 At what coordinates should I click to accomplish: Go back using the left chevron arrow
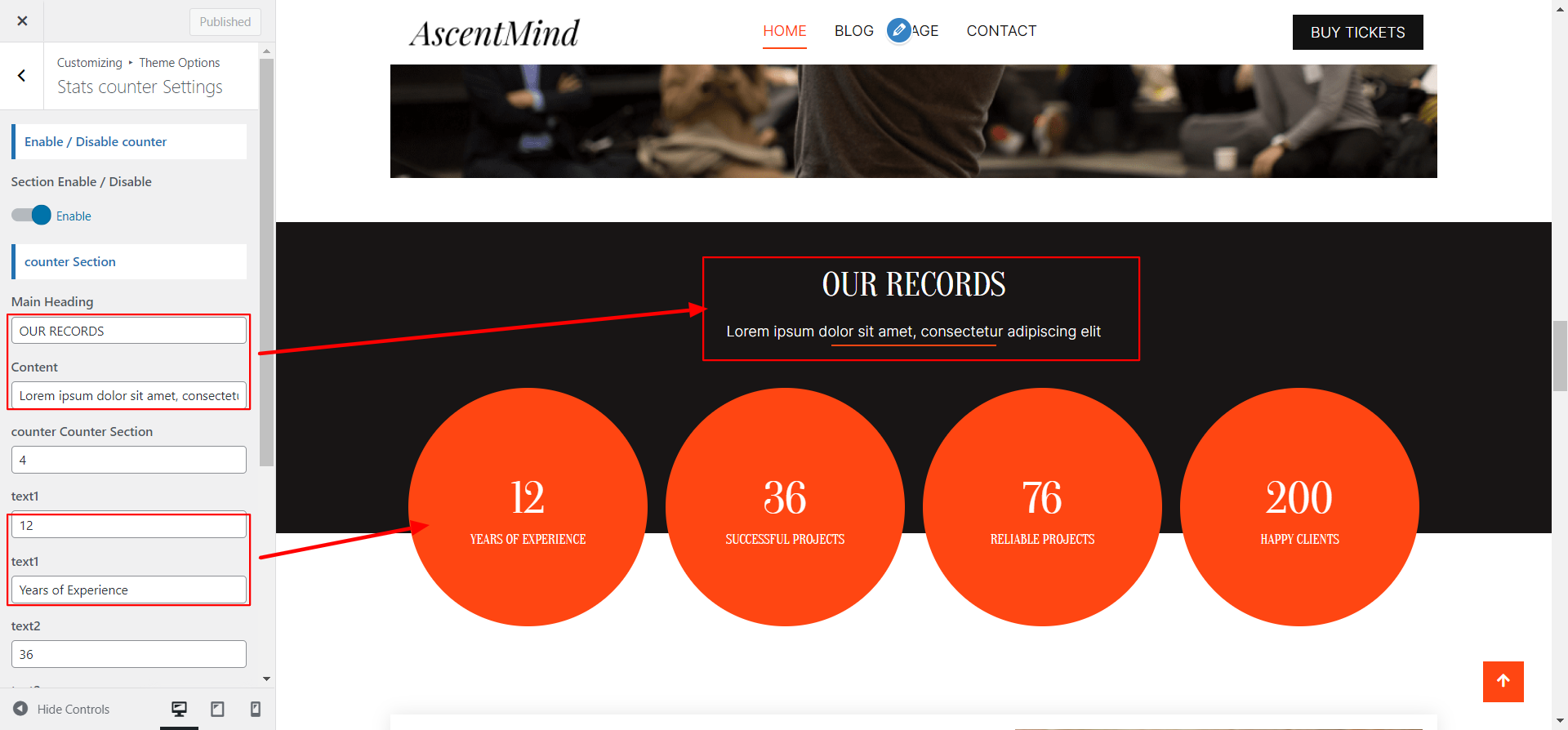coord(22,76)
